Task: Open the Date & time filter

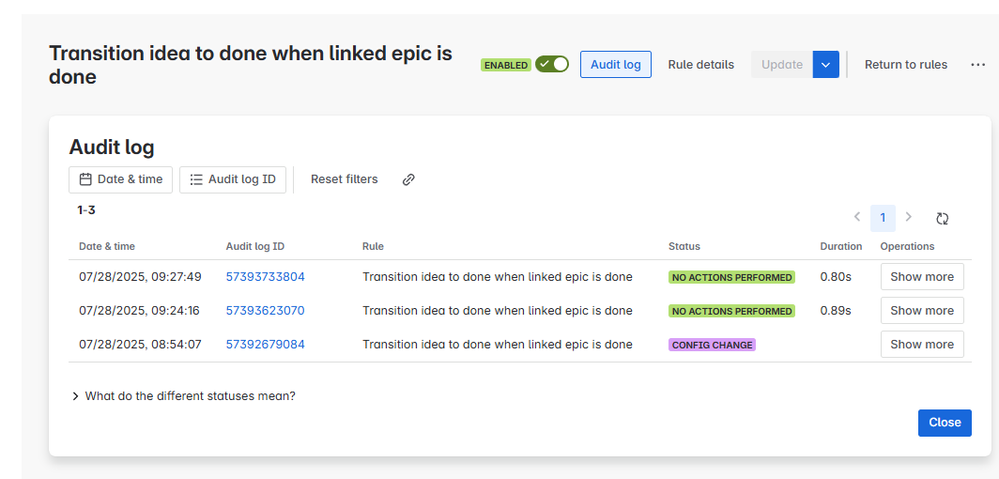Action: (x=120, y=180)
